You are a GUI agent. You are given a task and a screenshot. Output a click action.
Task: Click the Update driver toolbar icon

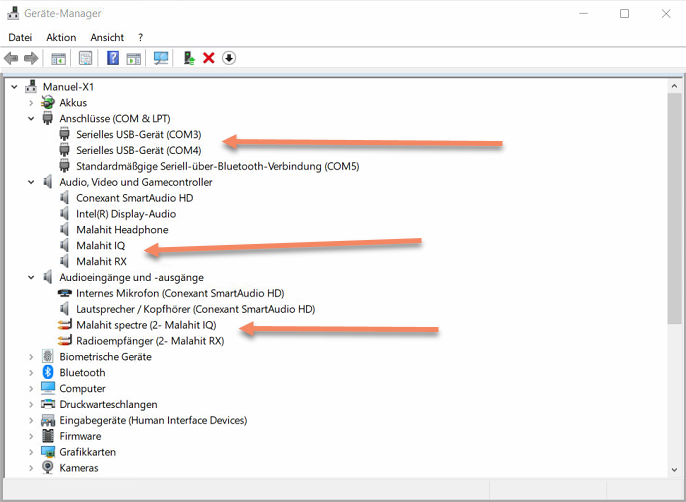189,58
